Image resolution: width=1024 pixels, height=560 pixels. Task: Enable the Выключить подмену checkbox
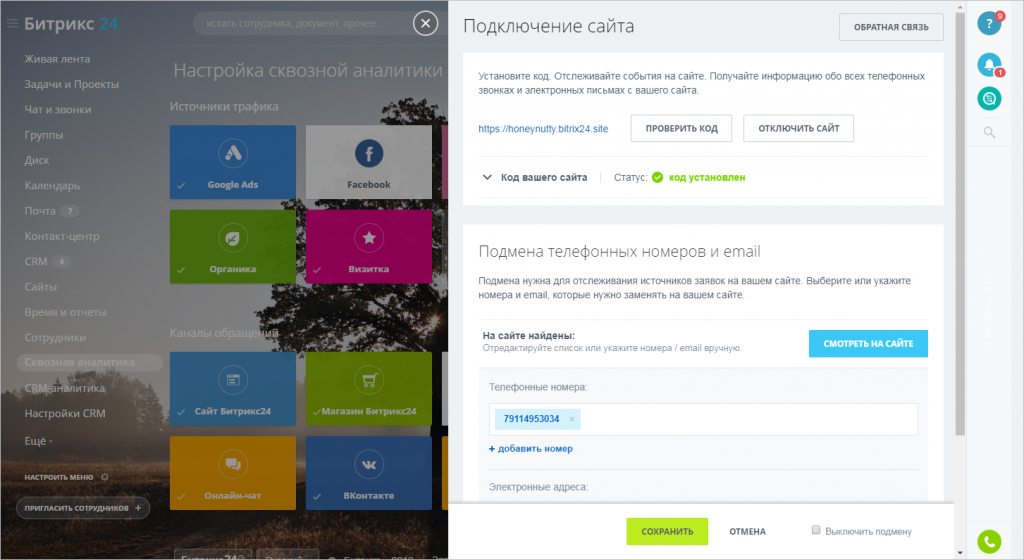point(817,530)
